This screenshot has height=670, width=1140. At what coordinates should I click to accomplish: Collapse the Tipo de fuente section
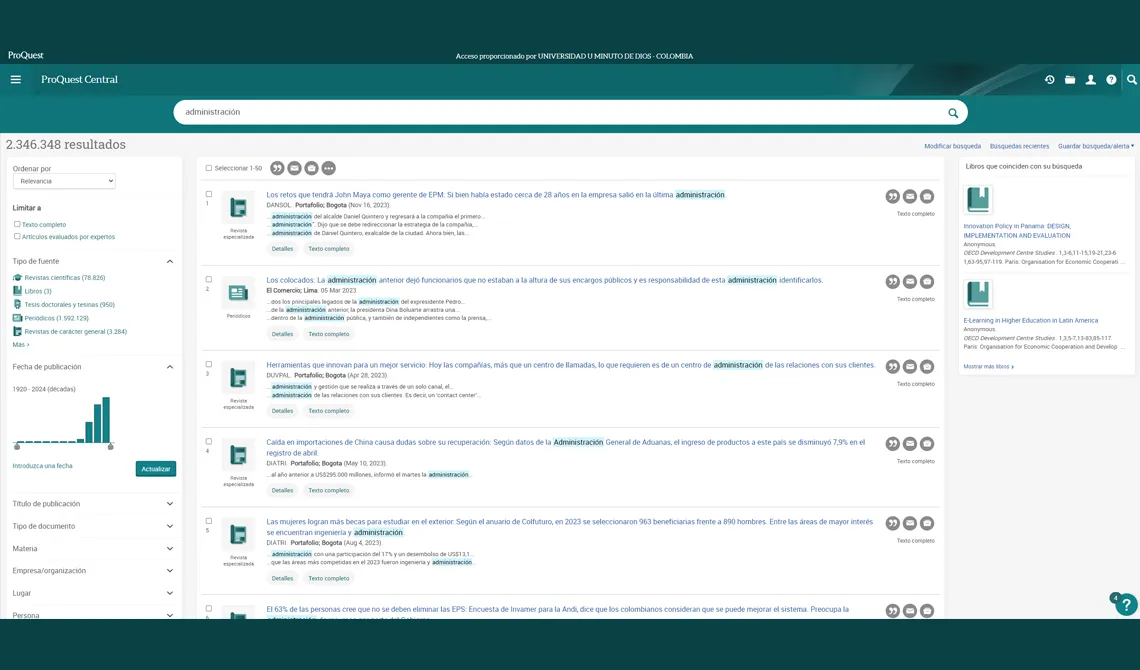[169, 262]
